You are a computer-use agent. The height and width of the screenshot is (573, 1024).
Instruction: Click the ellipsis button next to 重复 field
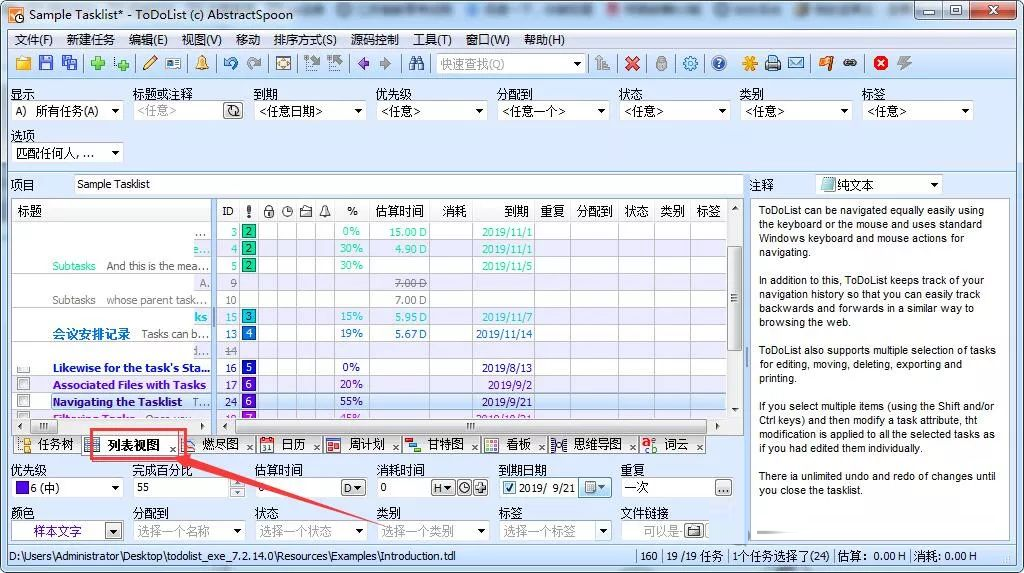[723, 488]
